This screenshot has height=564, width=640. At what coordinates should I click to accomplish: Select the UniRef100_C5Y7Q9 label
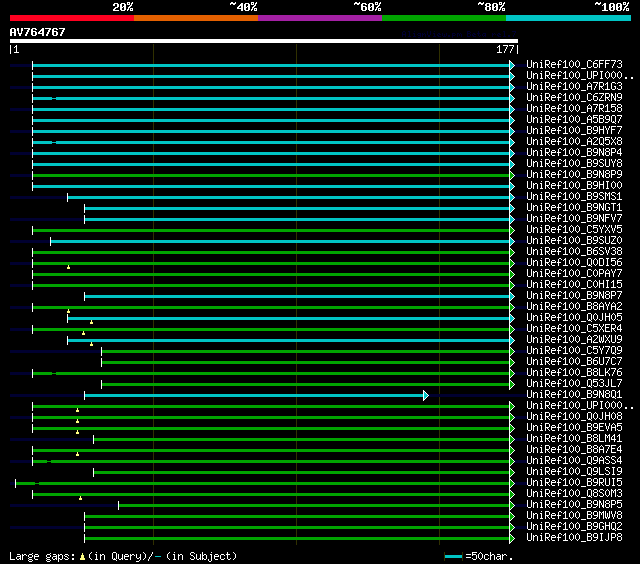574,351
